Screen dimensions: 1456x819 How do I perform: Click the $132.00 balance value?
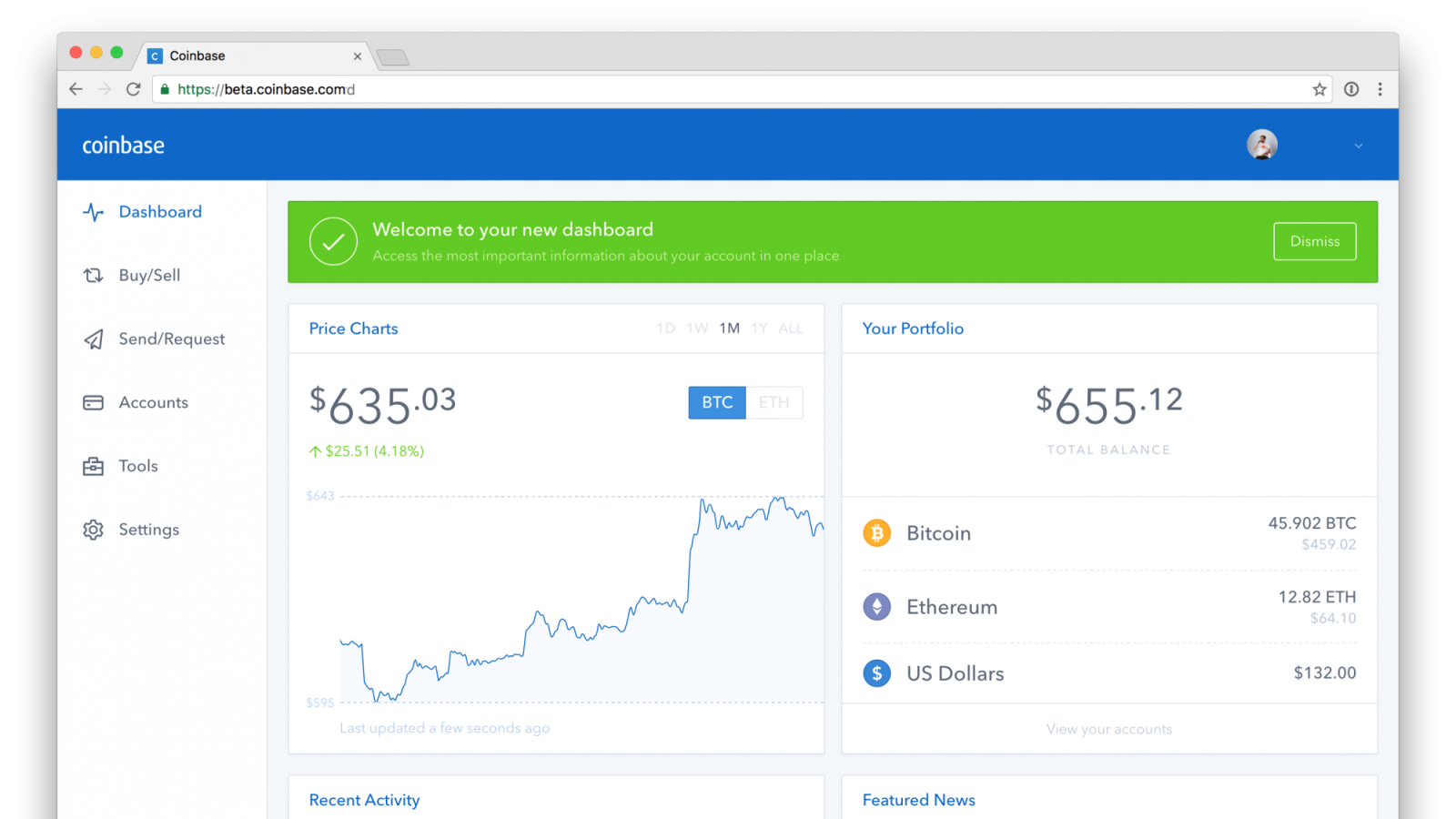[1325, 672]
